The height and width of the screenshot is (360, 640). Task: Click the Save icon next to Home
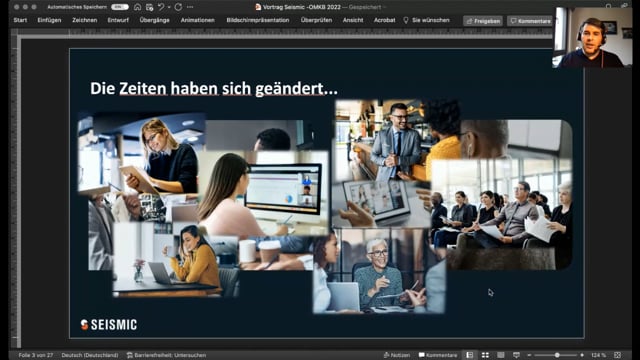149,7
